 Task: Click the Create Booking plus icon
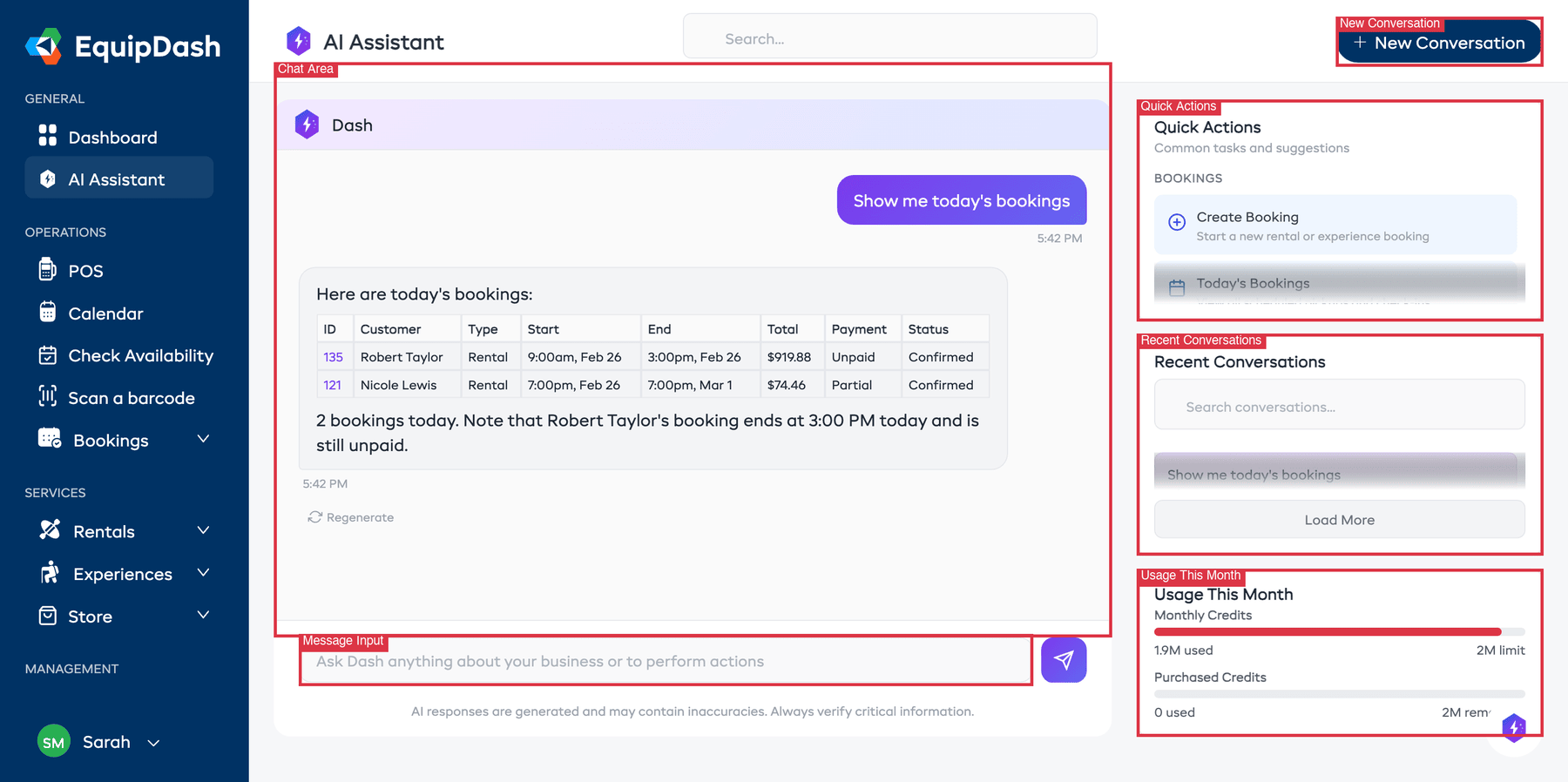point(1177,222)
